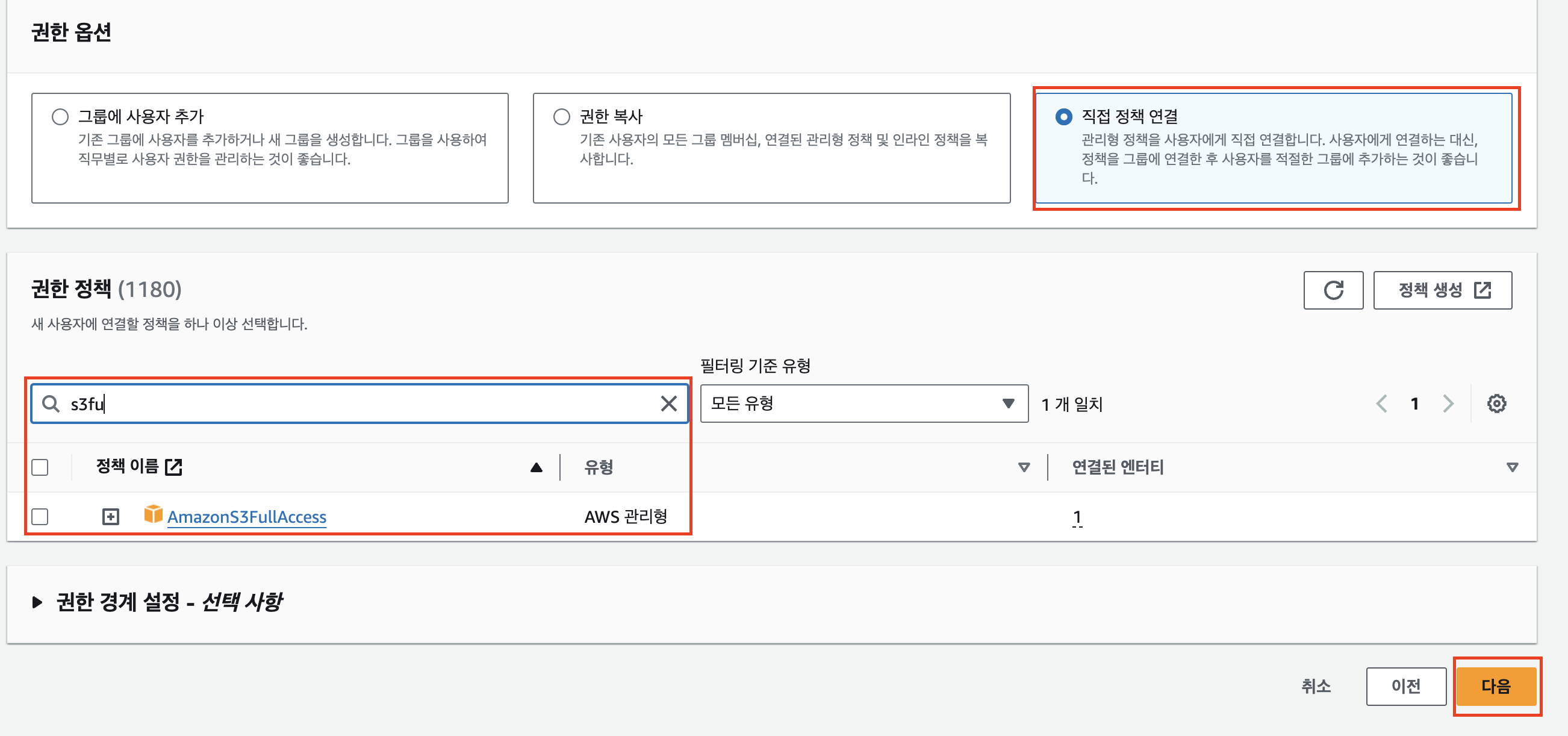Image resolution: width=1568 pixels, height=736 pixels.
Task: Click the refresh policies icon button
Action: [x=1333, y=290]
